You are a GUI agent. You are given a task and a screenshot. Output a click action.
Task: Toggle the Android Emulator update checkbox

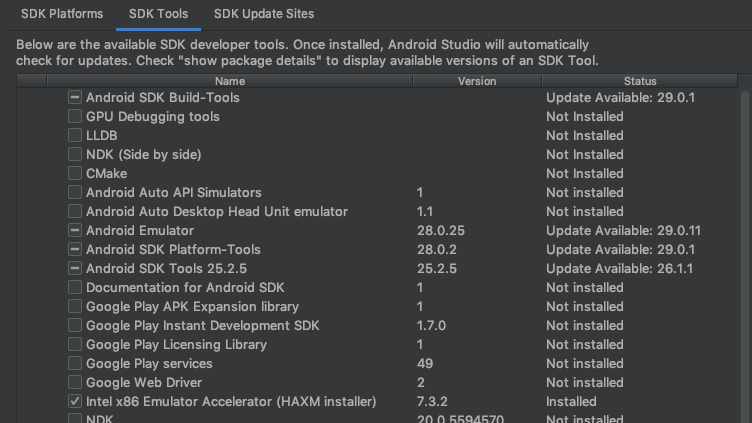pos(75,230)
